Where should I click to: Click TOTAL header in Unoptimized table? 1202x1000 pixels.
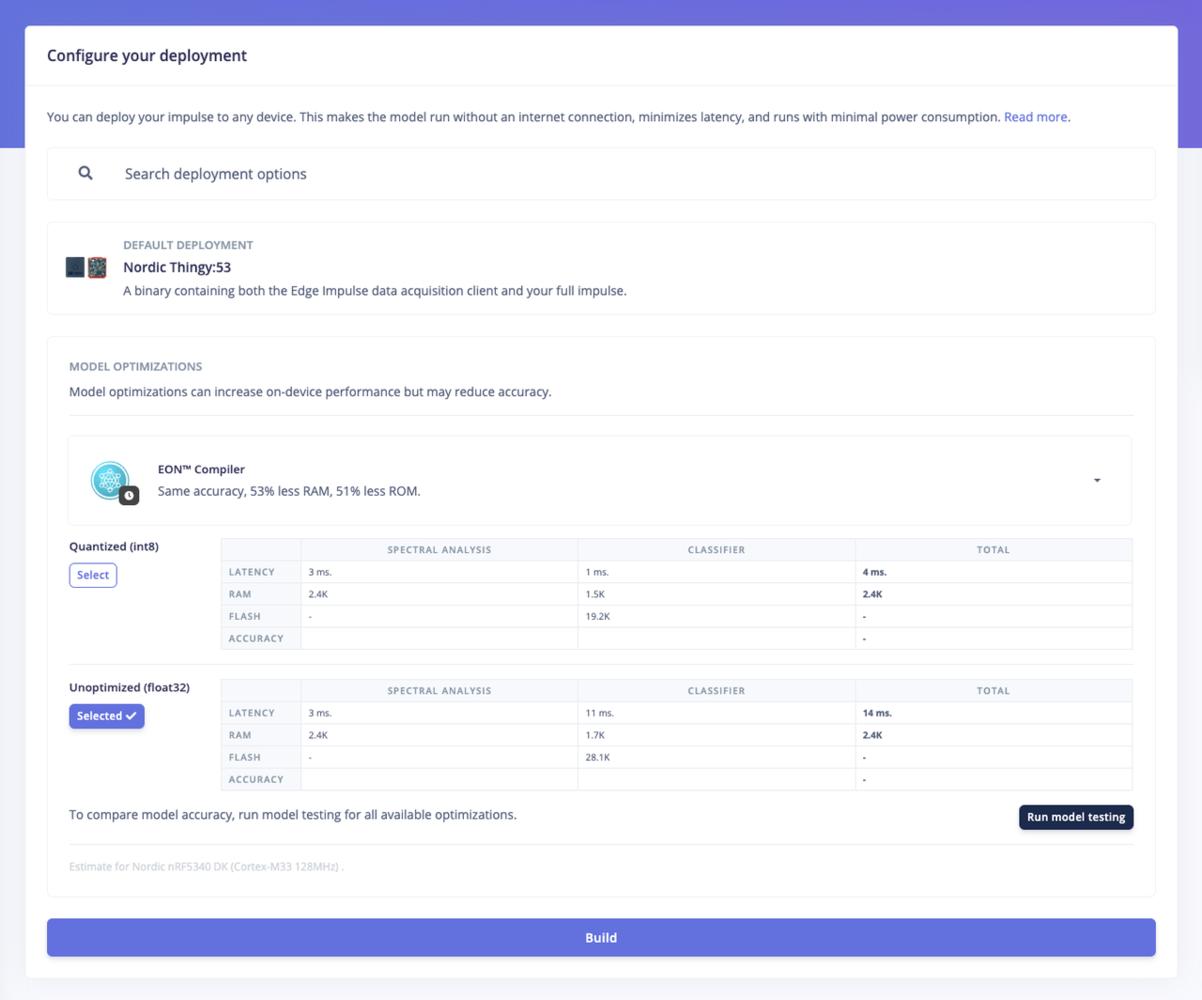pyautogui.click(x=994, y=691)
